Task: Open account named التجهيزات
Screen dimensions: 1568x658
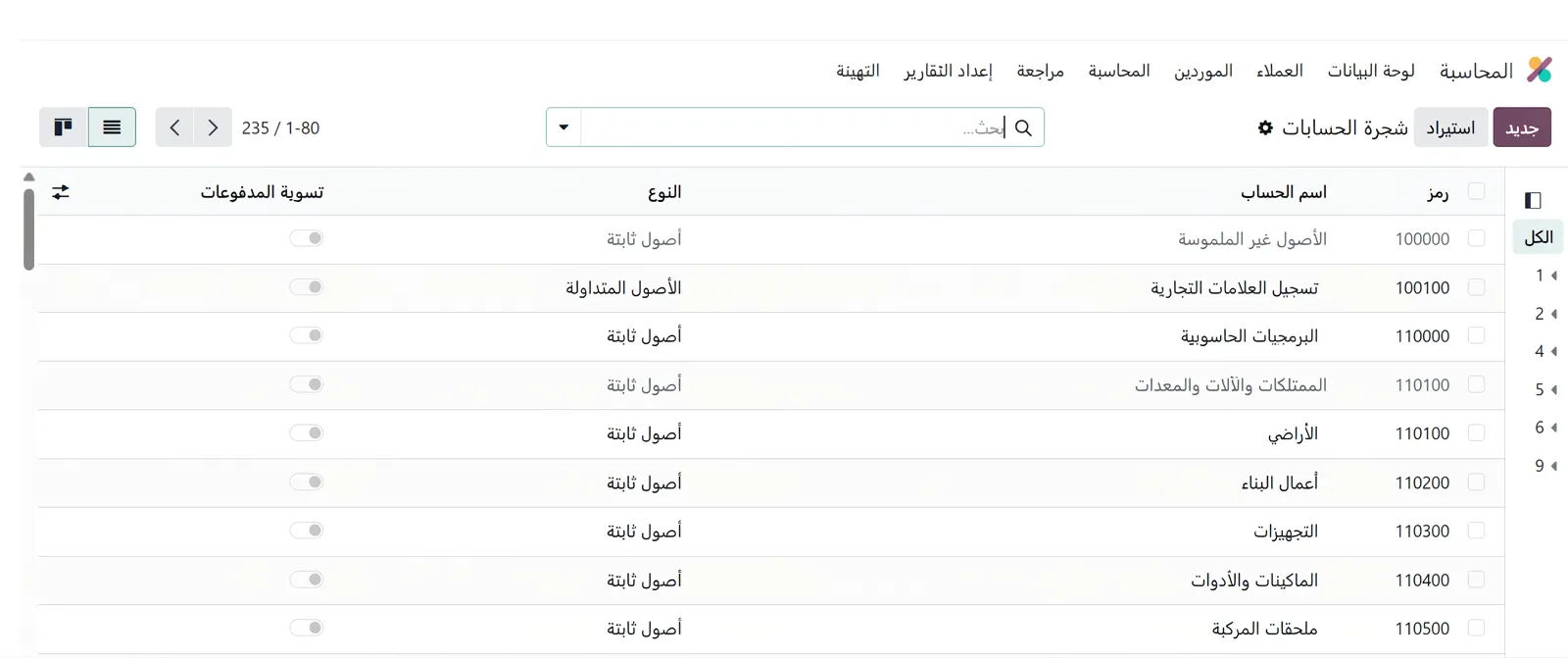Action: click(1286, 531)
